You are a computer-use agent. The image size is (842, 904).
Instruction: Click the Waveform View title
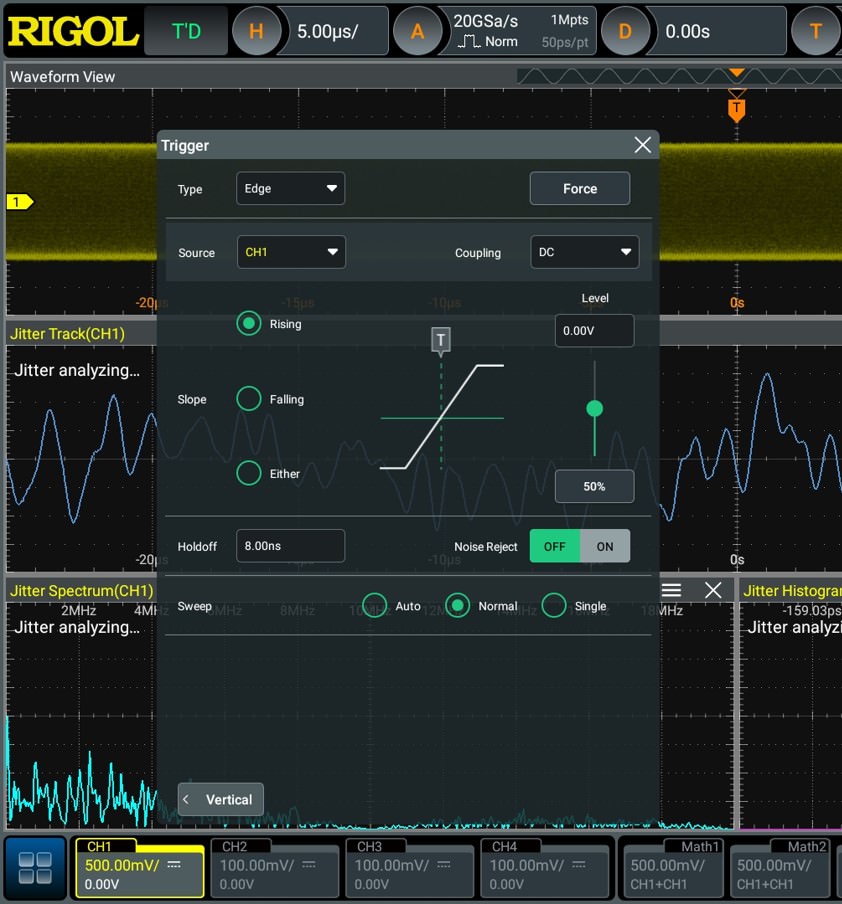62,77
